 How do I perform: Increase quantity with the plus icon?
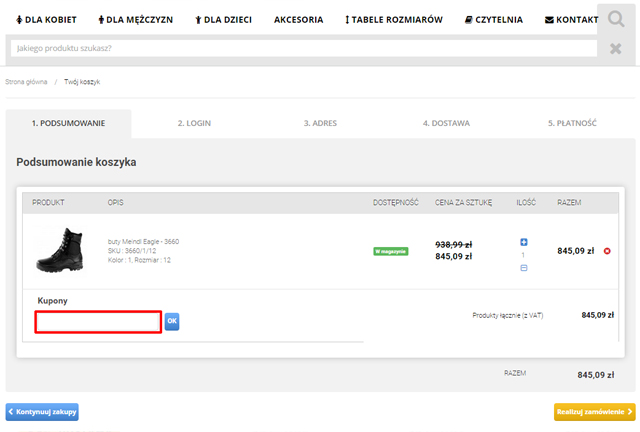[x=524, y=242]
